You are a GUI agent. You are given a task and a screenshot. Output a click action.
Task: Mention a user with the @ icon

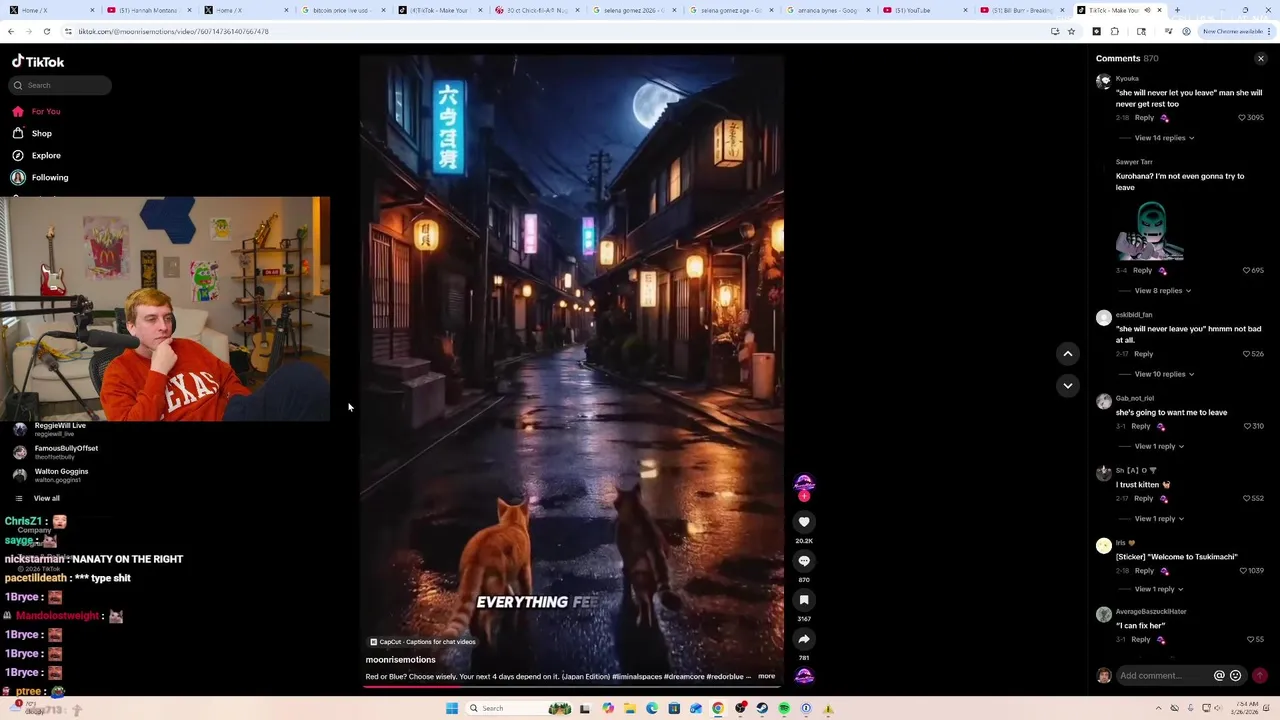[x=1219, y=676]
